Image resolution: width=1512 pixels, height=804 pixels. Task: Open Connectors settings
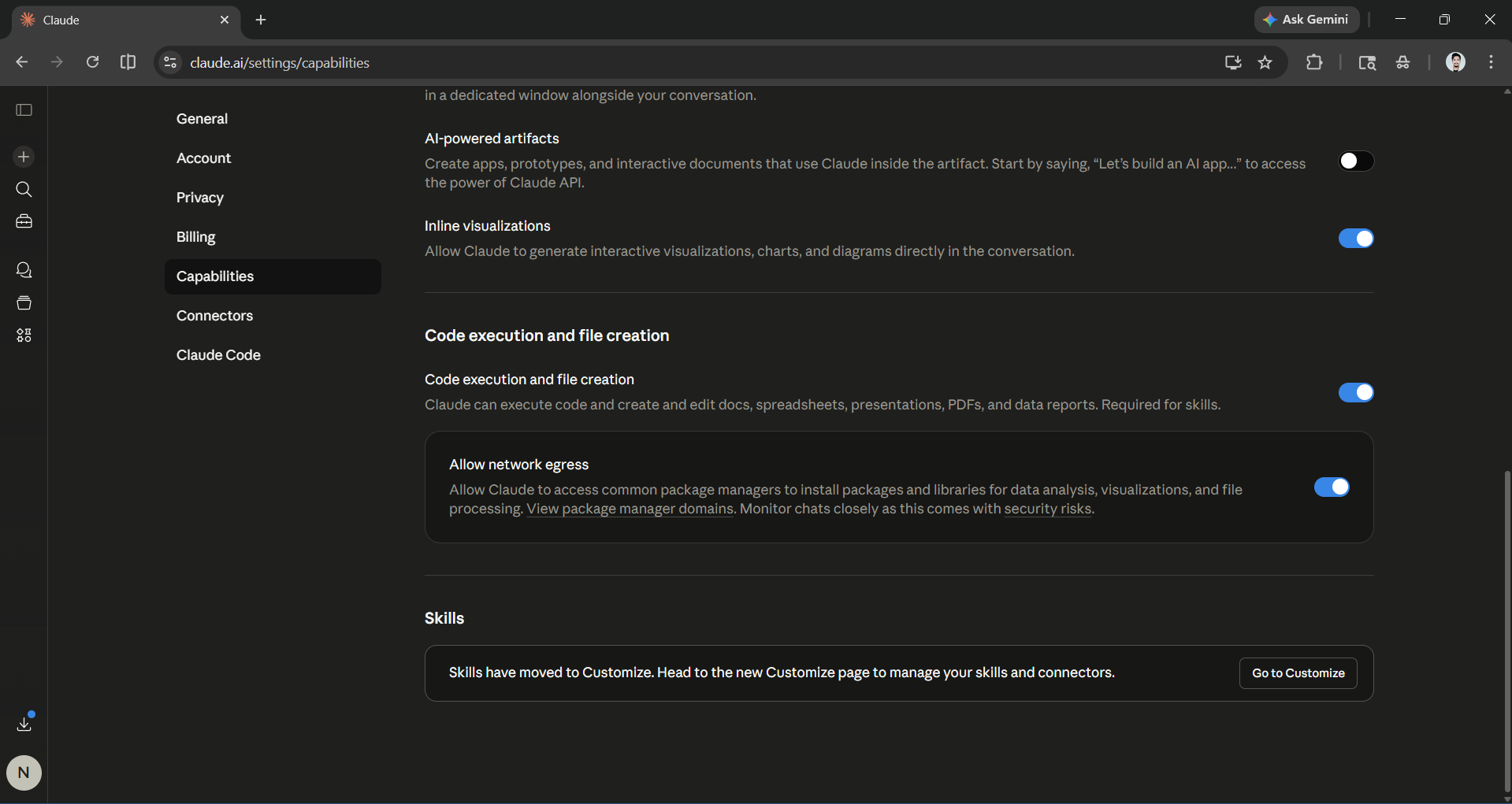[273, 316]
